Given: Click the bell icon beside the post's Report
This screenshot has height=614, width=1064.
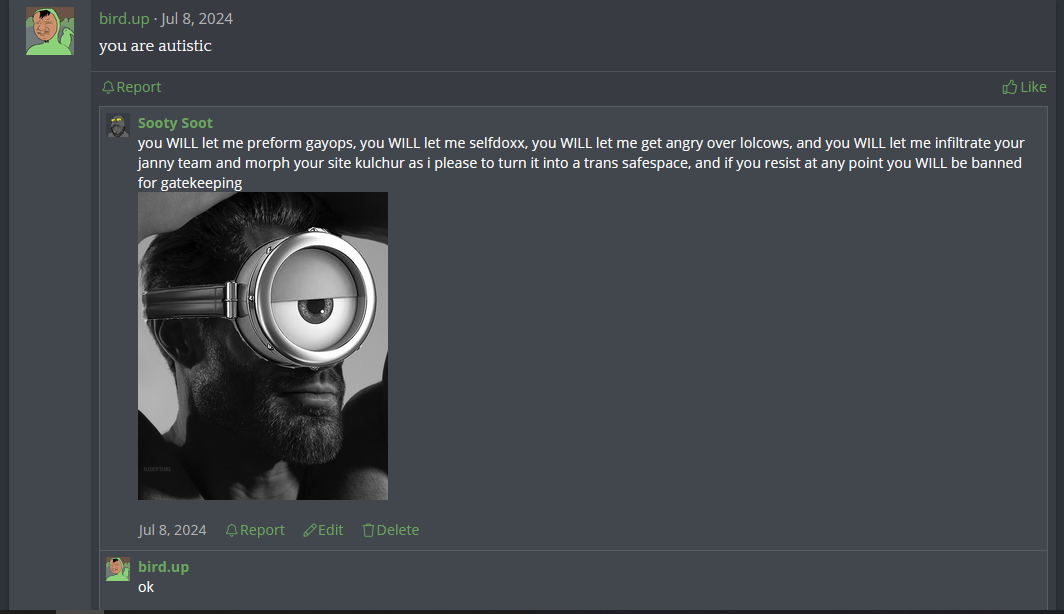Looking at the screenshot, I should [x=108, y=87].
